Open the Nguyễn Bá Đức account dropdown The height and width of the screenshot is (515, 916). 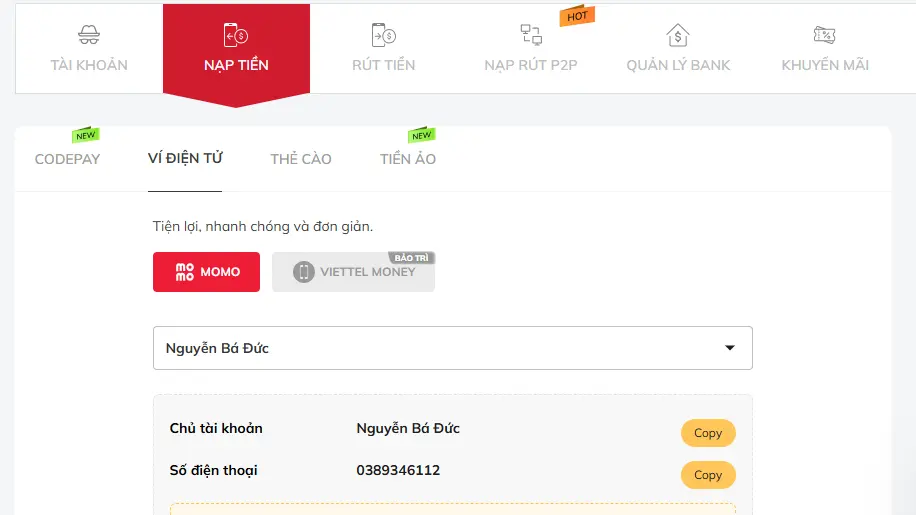[453, 348]
